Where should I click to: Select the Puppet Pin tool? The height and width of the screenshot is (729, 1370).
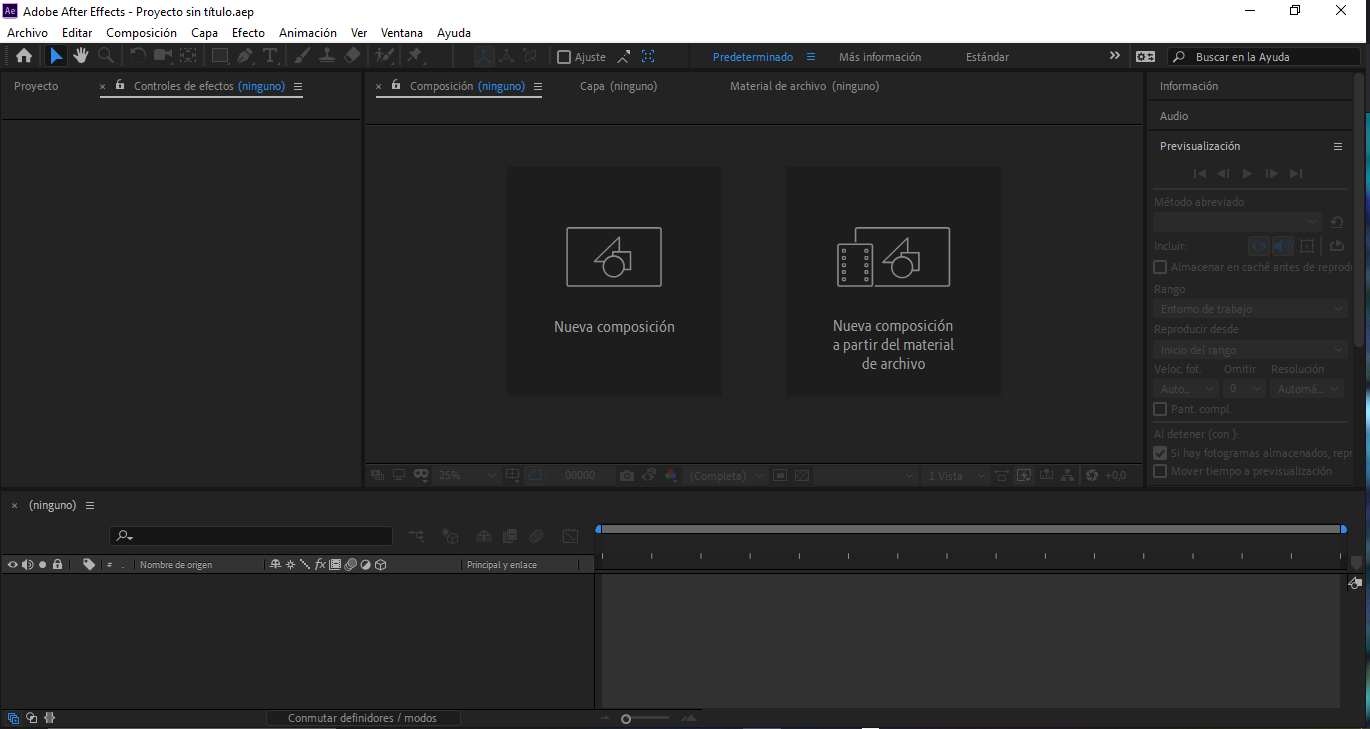pos(414,56)
